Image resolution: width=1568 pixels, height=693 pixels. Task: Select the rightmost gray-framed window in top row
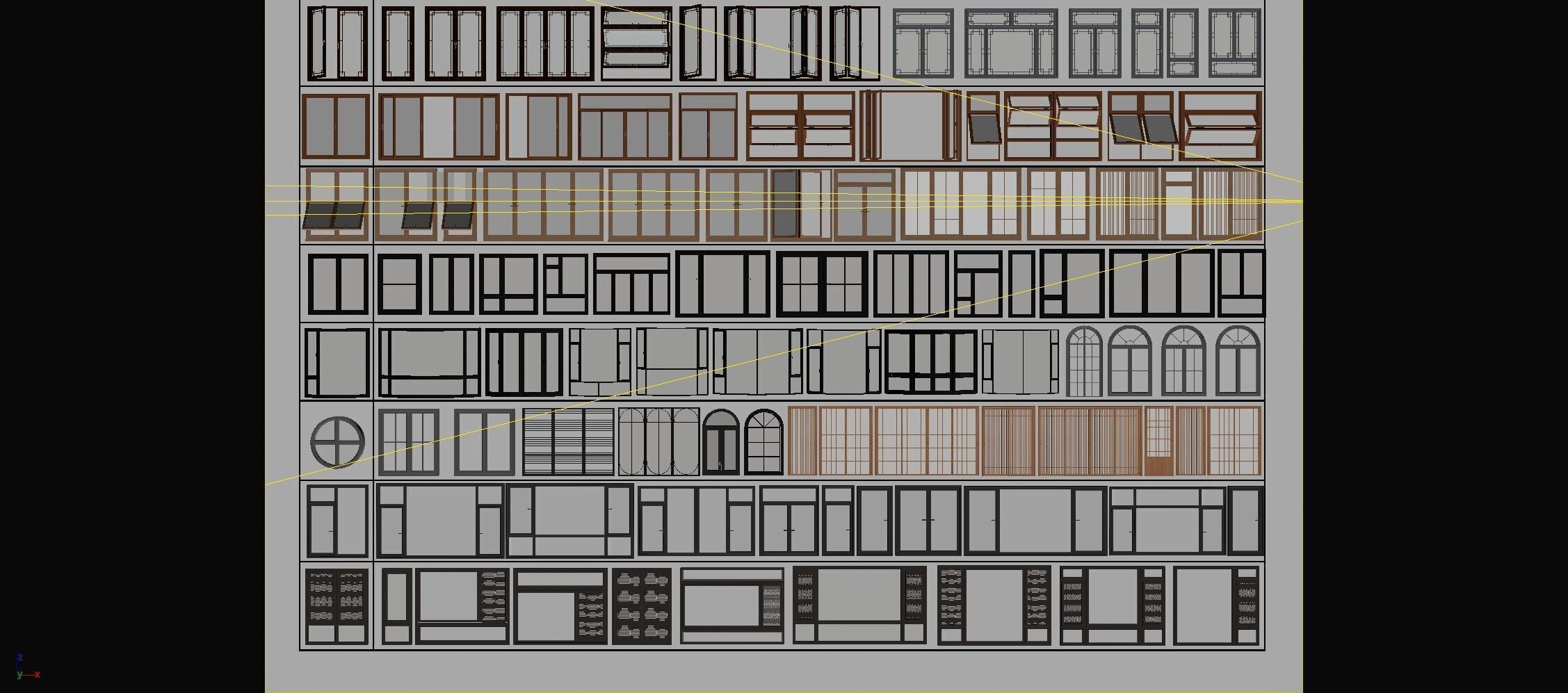coord(1235,43)
